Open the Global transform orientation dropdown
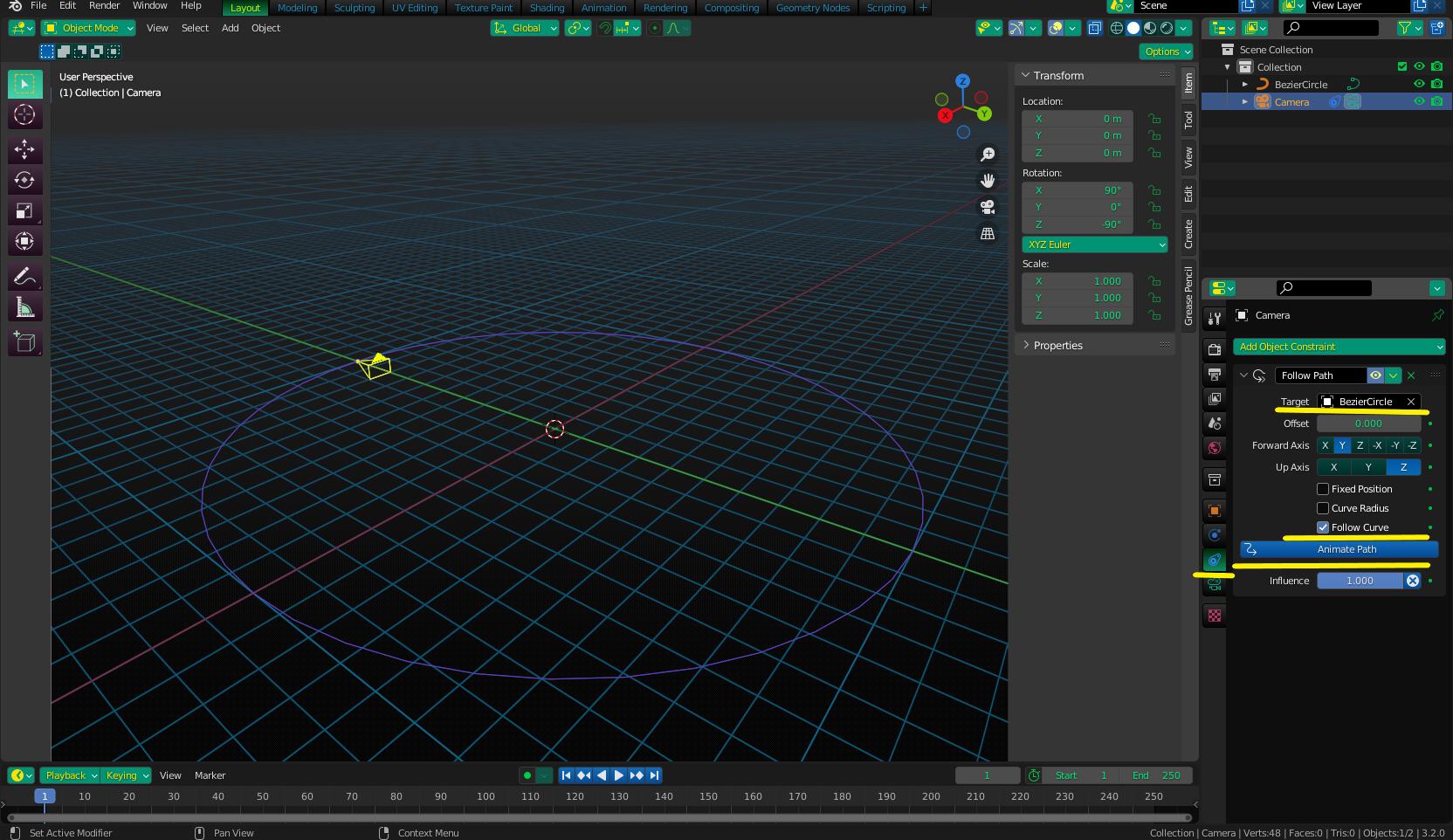Image resolution: width=1453 pixels, height=840 pixels. [525, 28]
